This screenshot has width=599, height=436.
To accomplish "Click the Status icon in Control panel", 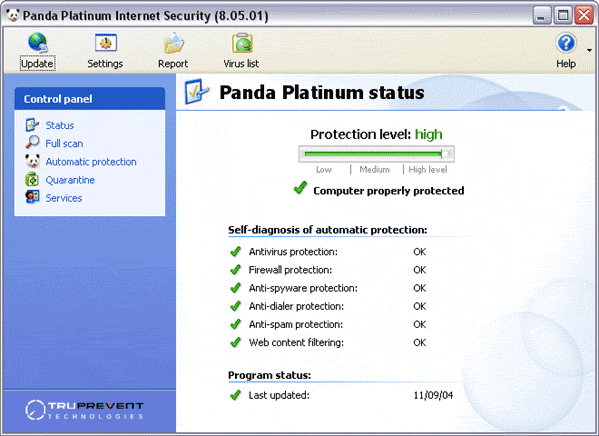I will [32, 125].
